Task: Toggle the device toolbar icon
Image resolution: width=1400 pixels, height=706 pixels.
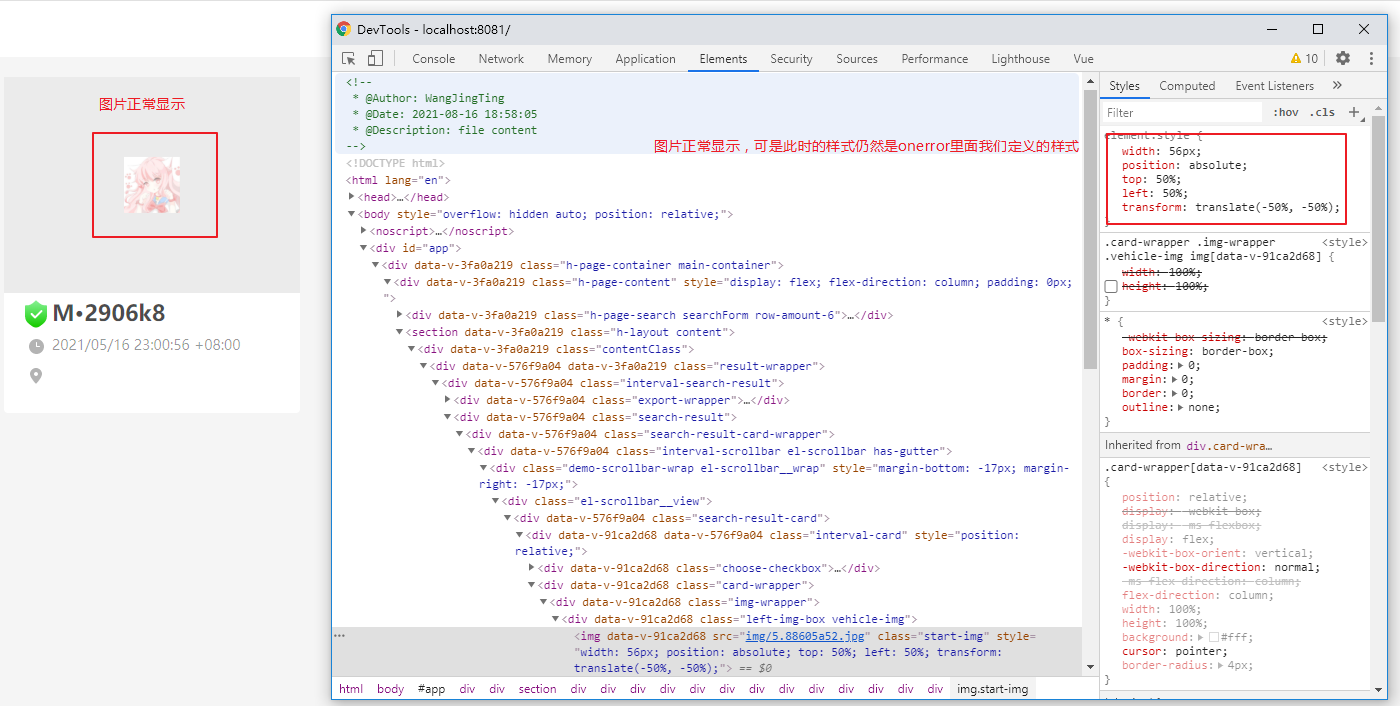Action: [375, 59]
